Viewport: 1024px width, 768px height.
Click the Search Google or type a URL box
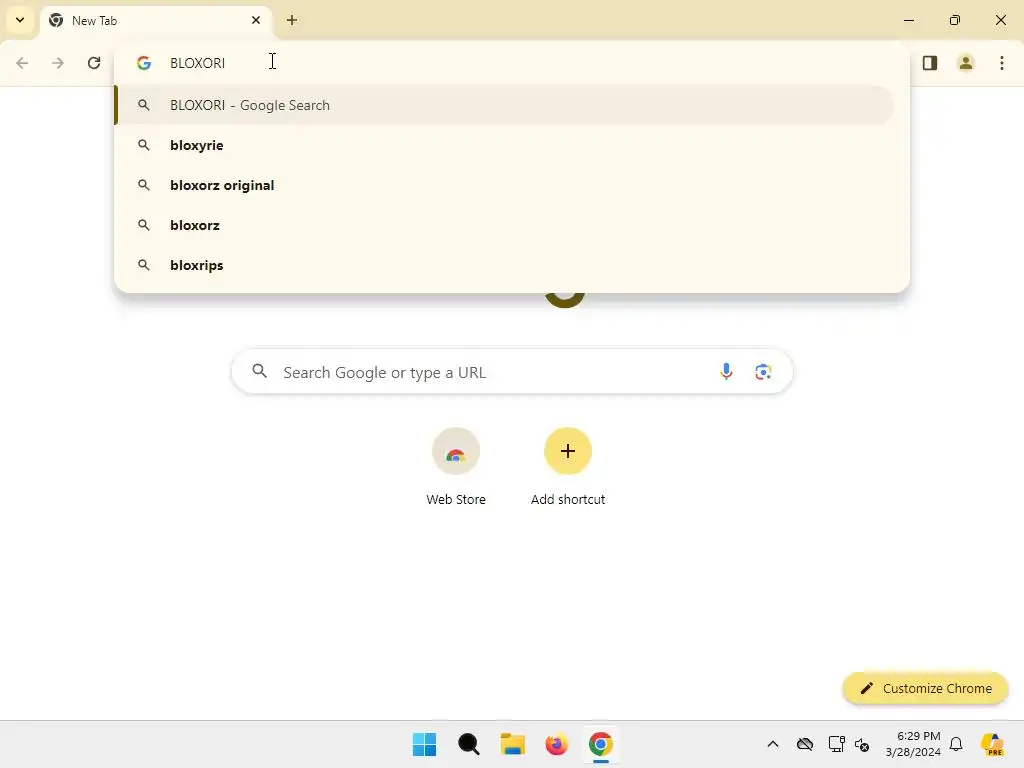(512, 372)
